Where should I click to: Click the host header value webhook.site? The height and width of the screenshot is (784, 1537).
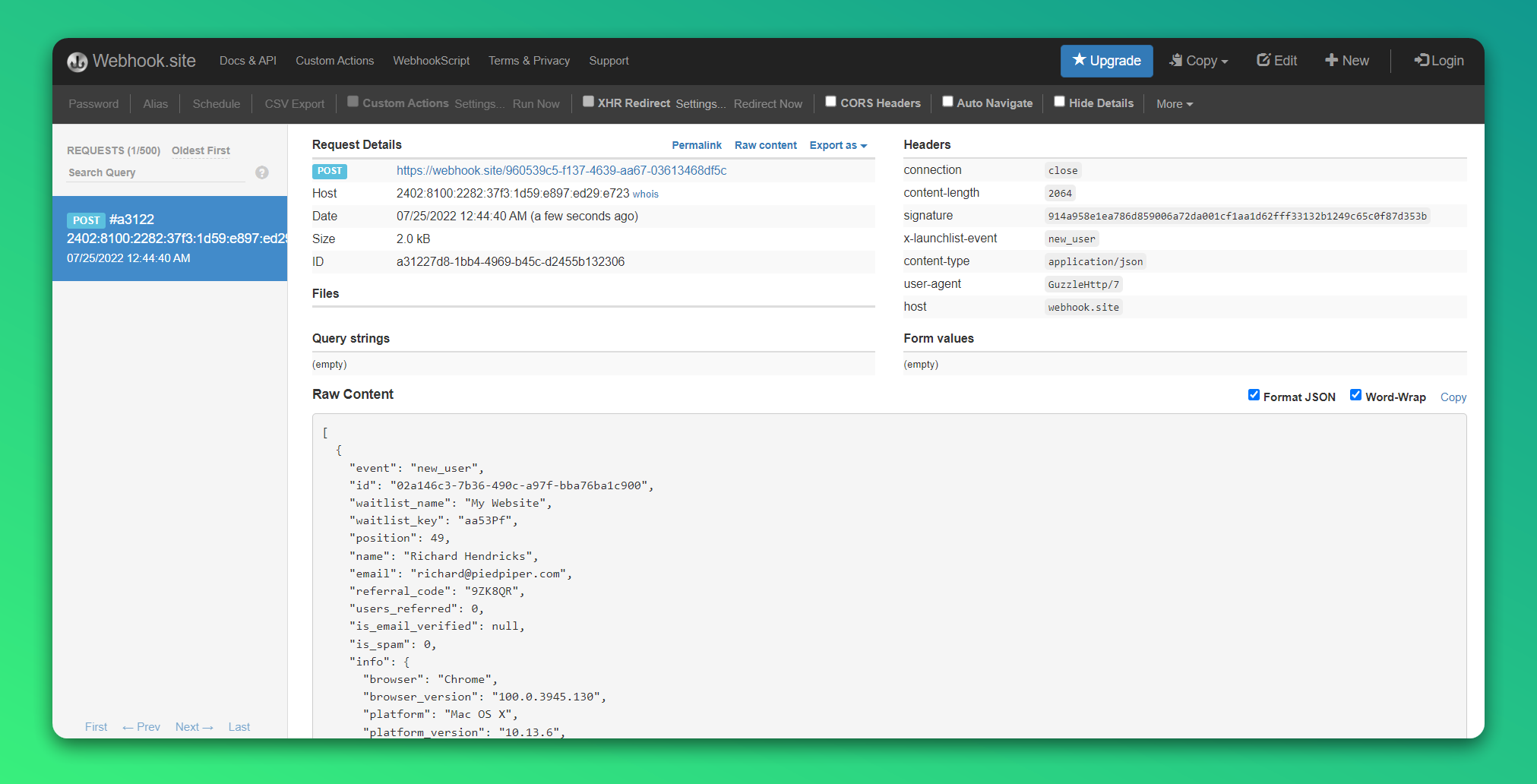tap(1083, 308)
